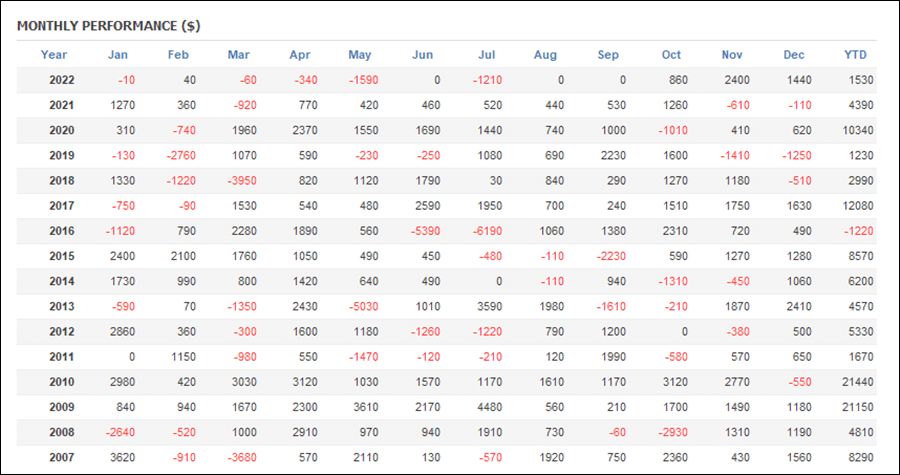Screen dimensions: 900x475
Task: Select the MONTHLY PERFORMANCE ($) title
Action: click(108, 26)
